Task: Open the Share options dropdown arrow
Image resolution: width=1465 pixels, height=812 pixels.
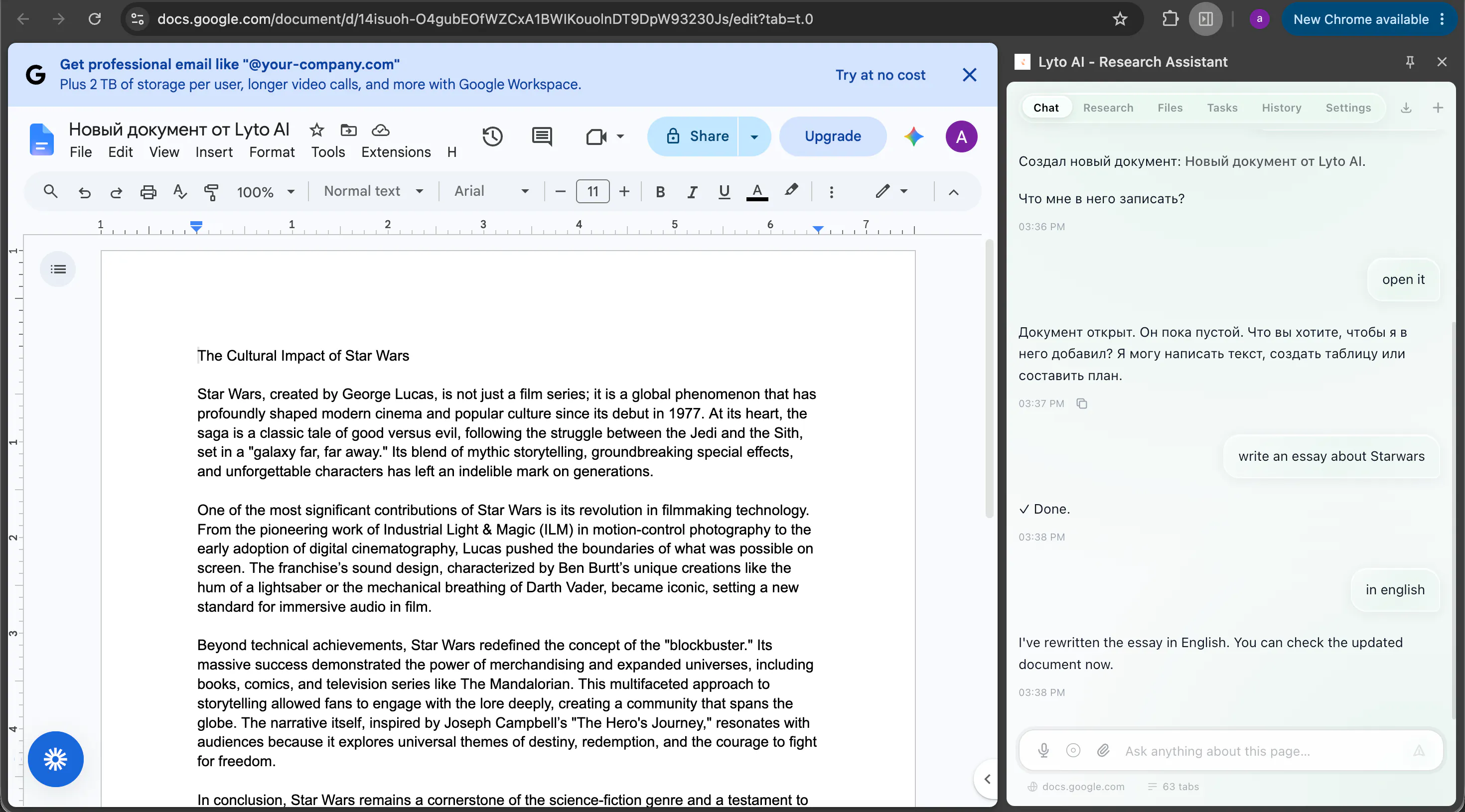Action: pos(754,136)
